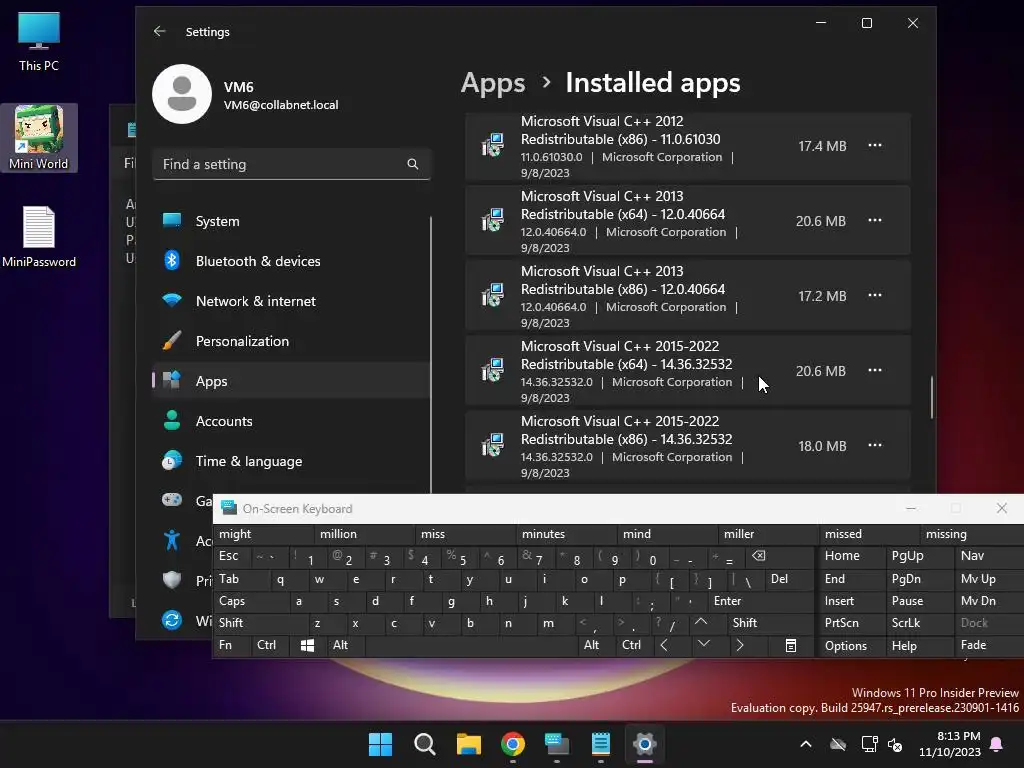This screenshot has width=1024, height=768.
Task: Click the VM6 user avatar
Action: [182, 94]
